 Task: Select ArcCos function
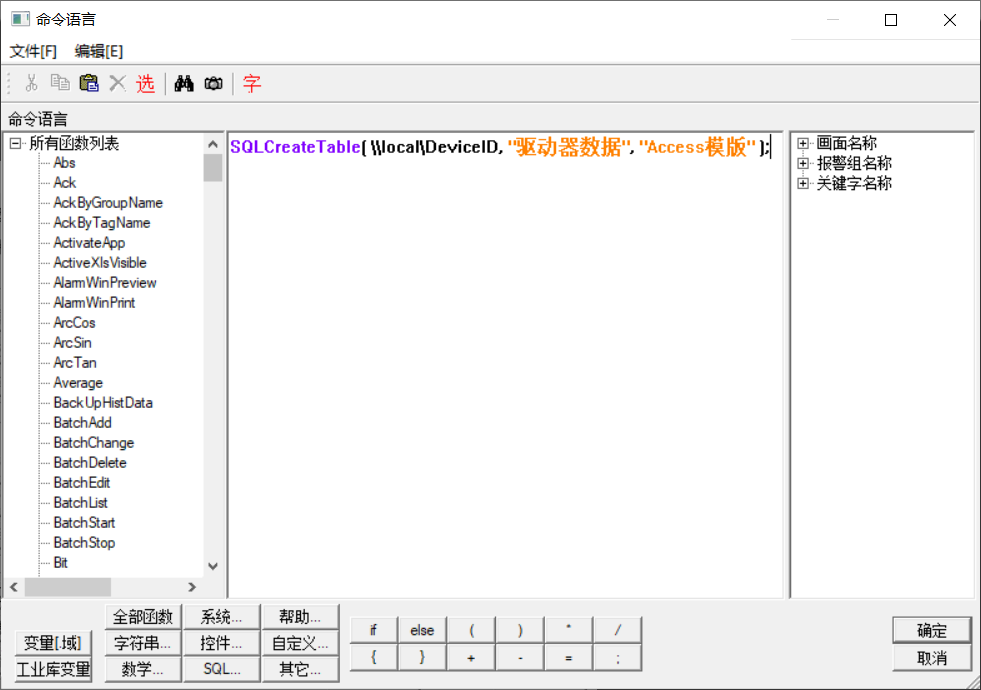tap(74, 323)
